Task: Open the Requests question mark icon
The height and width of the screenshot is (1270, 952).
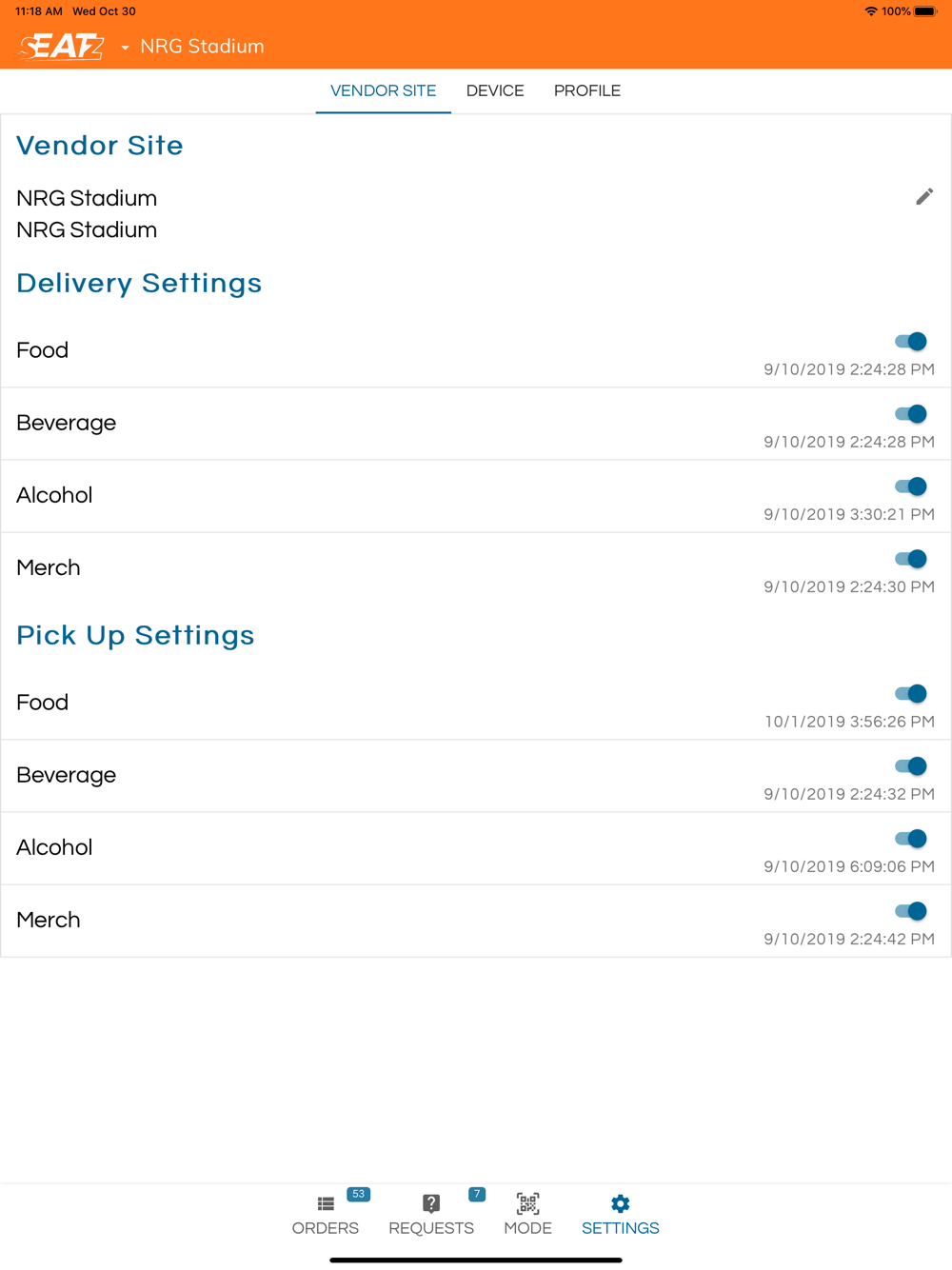Action: pyautogui.click(x=431, y=1203)
